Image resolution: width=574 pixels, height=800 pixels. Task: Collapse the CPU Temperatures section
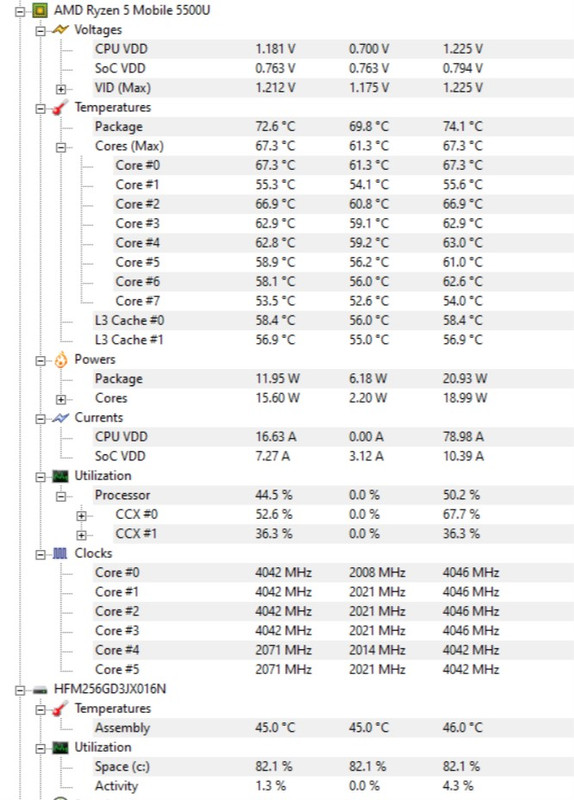pyautogui.click(x=40, y=108)
